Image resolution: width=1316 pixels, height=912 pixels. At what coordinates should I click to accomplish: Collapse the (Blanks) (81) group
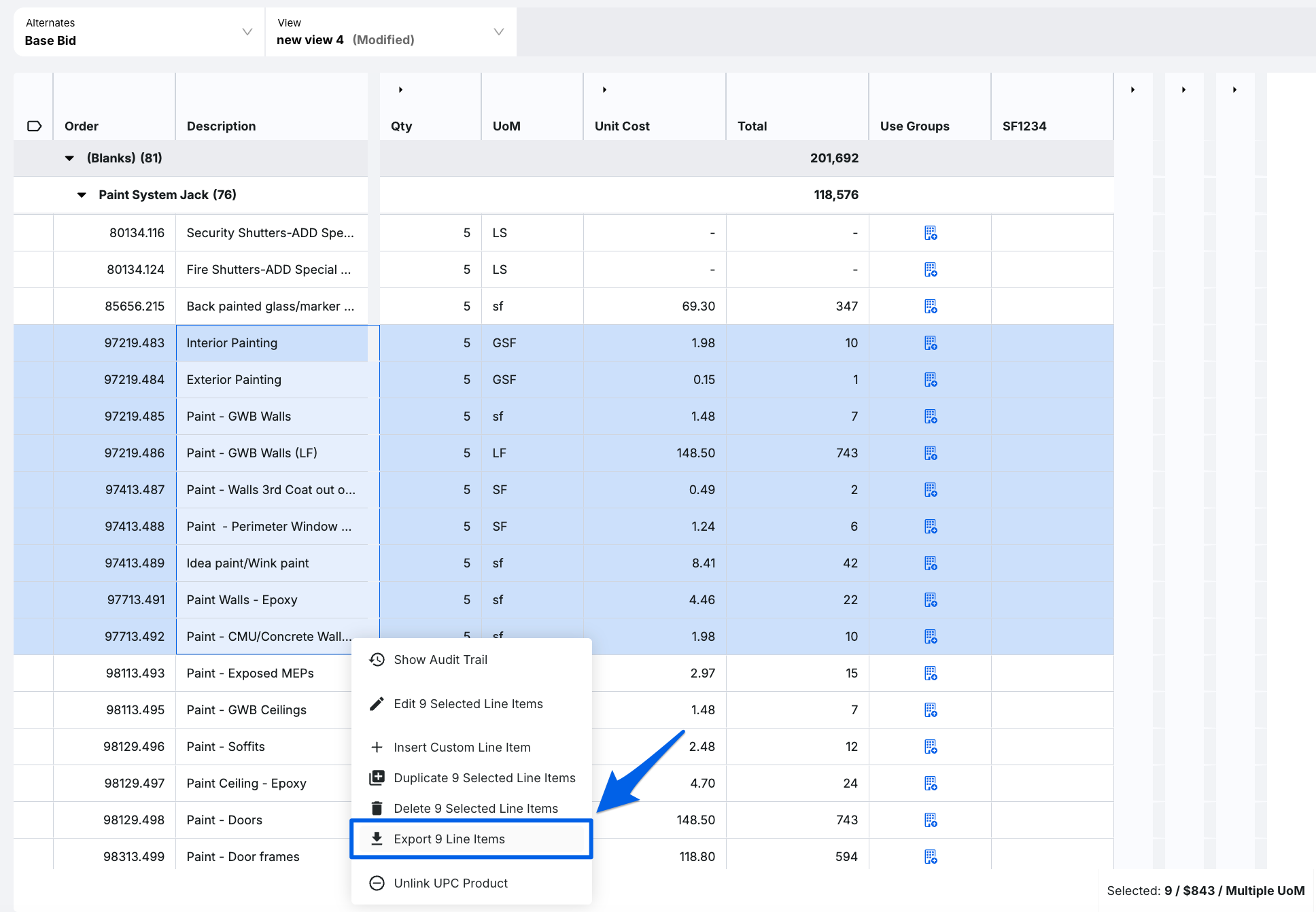click(69, 158)
